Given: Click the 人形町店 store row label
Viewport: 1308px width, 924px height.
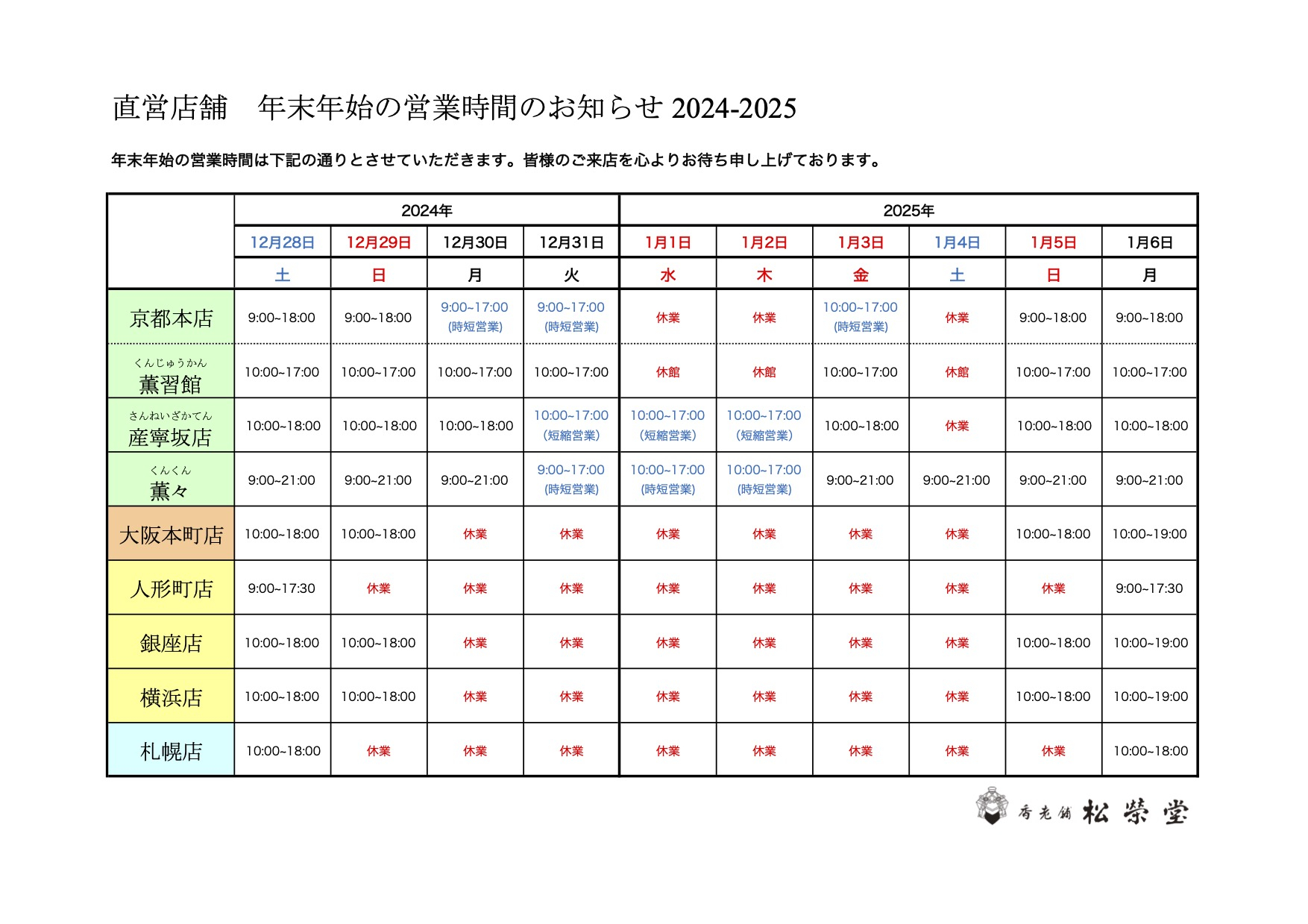Looking at the screenshot, I should (x=171, y=589).
